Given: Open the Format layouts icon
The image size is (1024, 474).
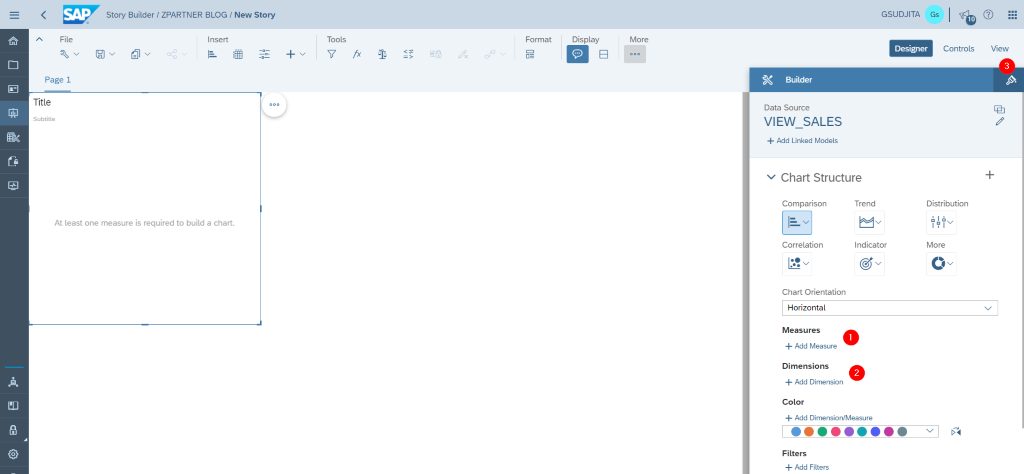Looking at the screenshot, I should pos(530,55).
